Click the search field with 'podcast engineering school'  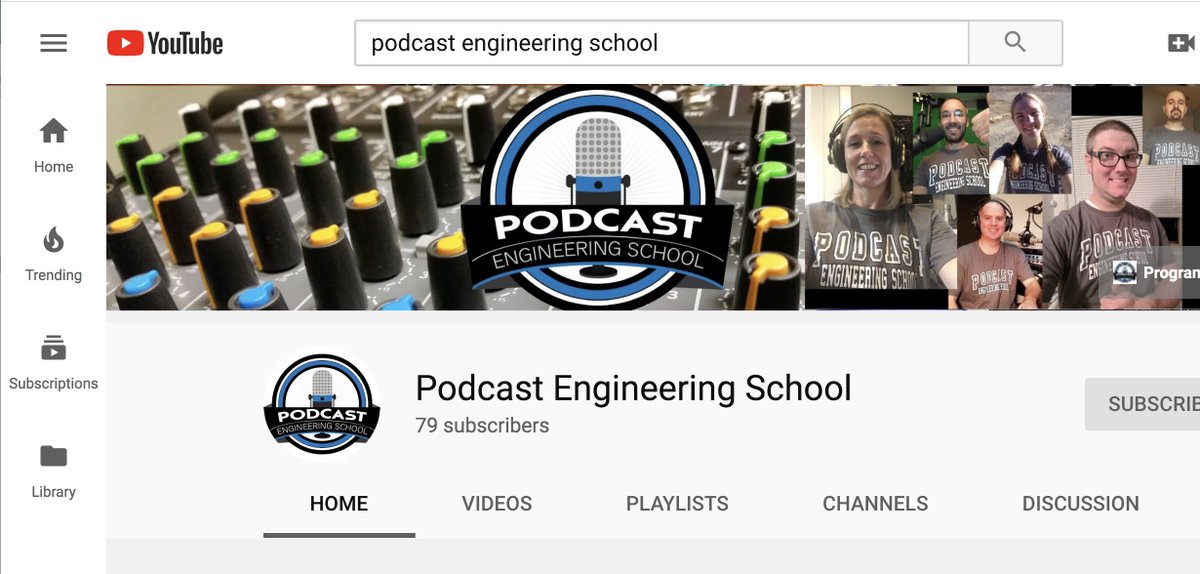coord(662,43)
